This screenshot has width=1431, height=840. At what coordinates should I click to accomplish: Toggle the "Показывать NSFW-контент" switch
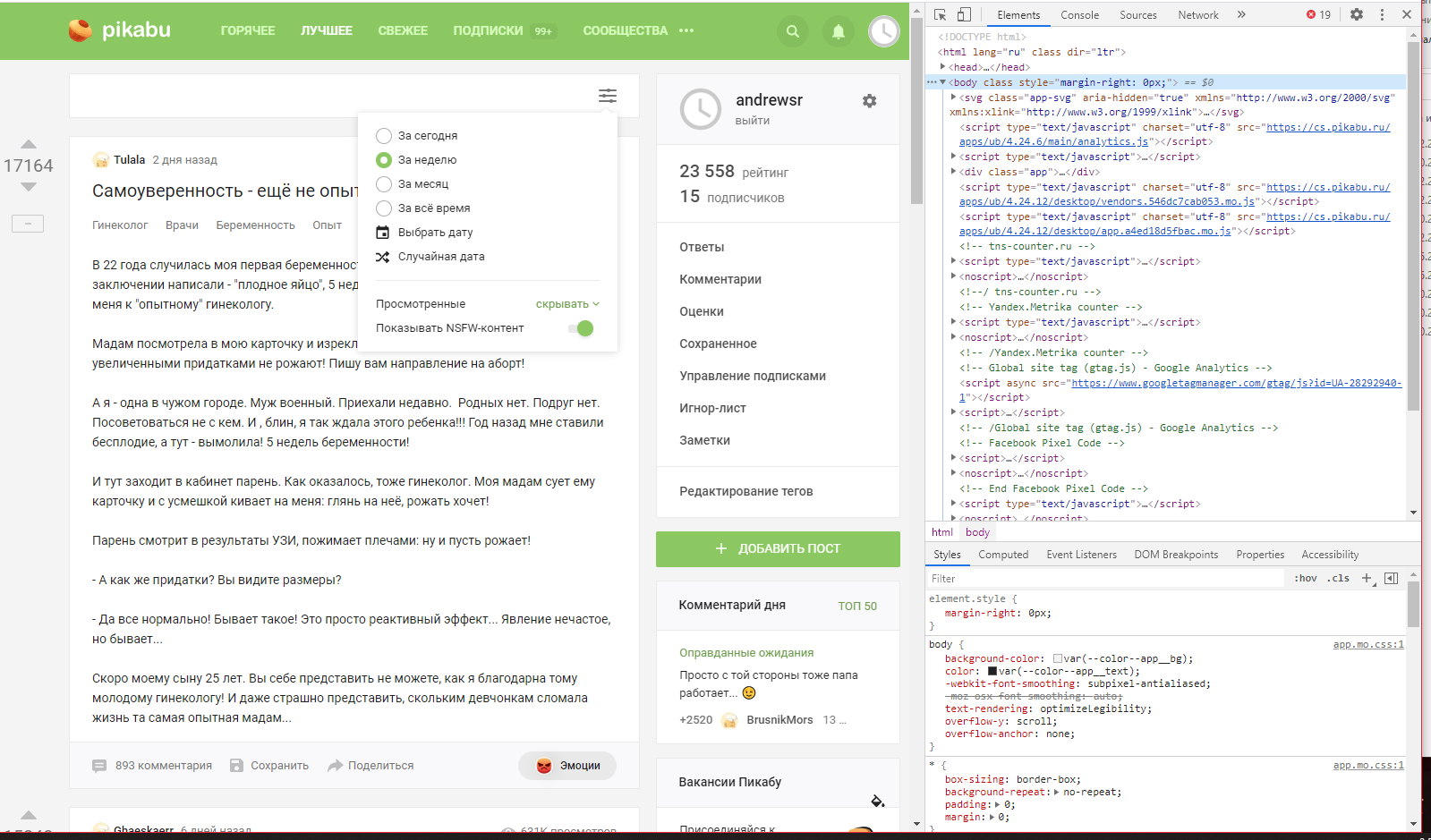click(x=581, y=328)
